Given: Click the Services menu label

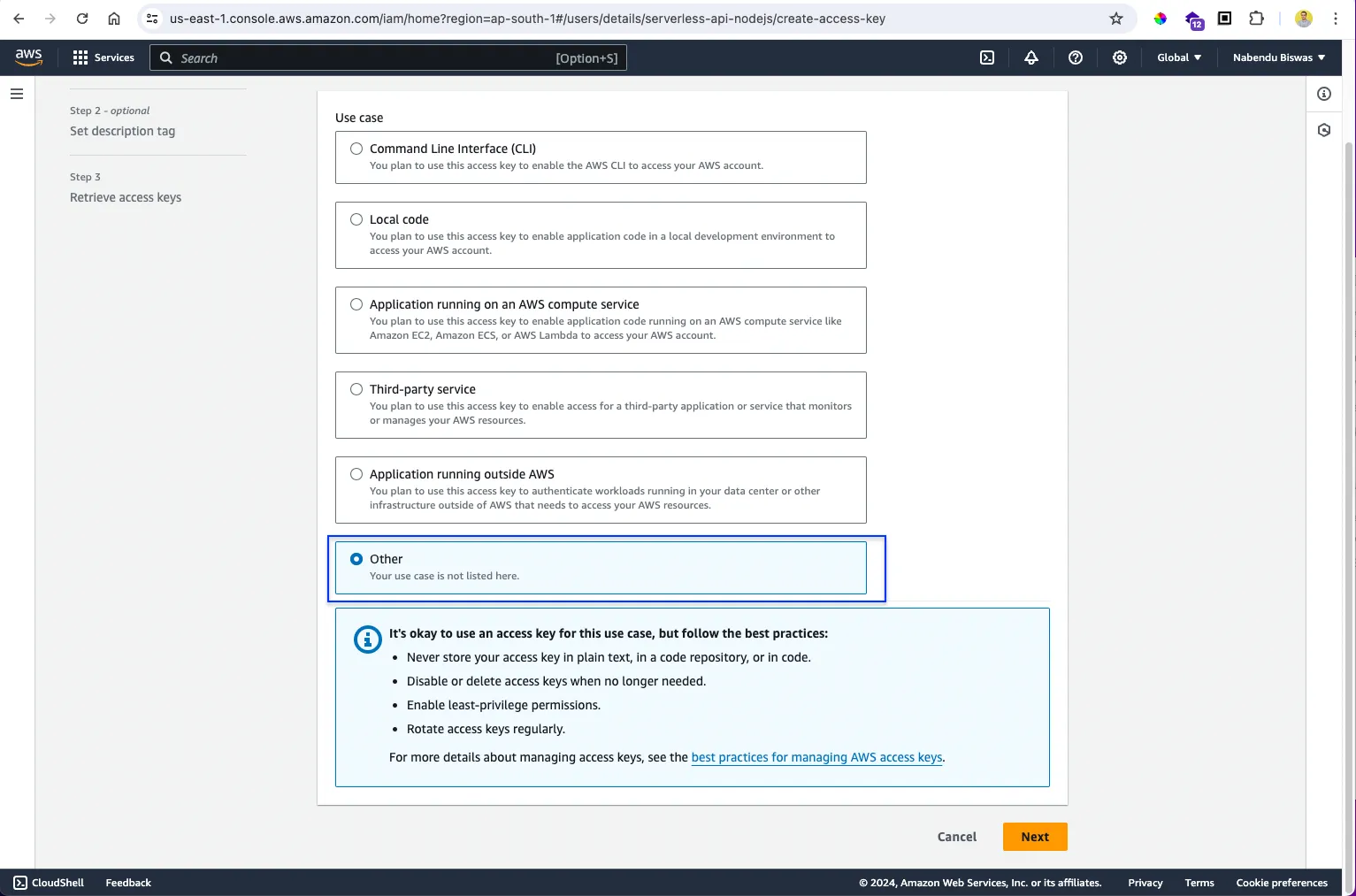Looking at the screenshot, I should (x=114, y=57).
